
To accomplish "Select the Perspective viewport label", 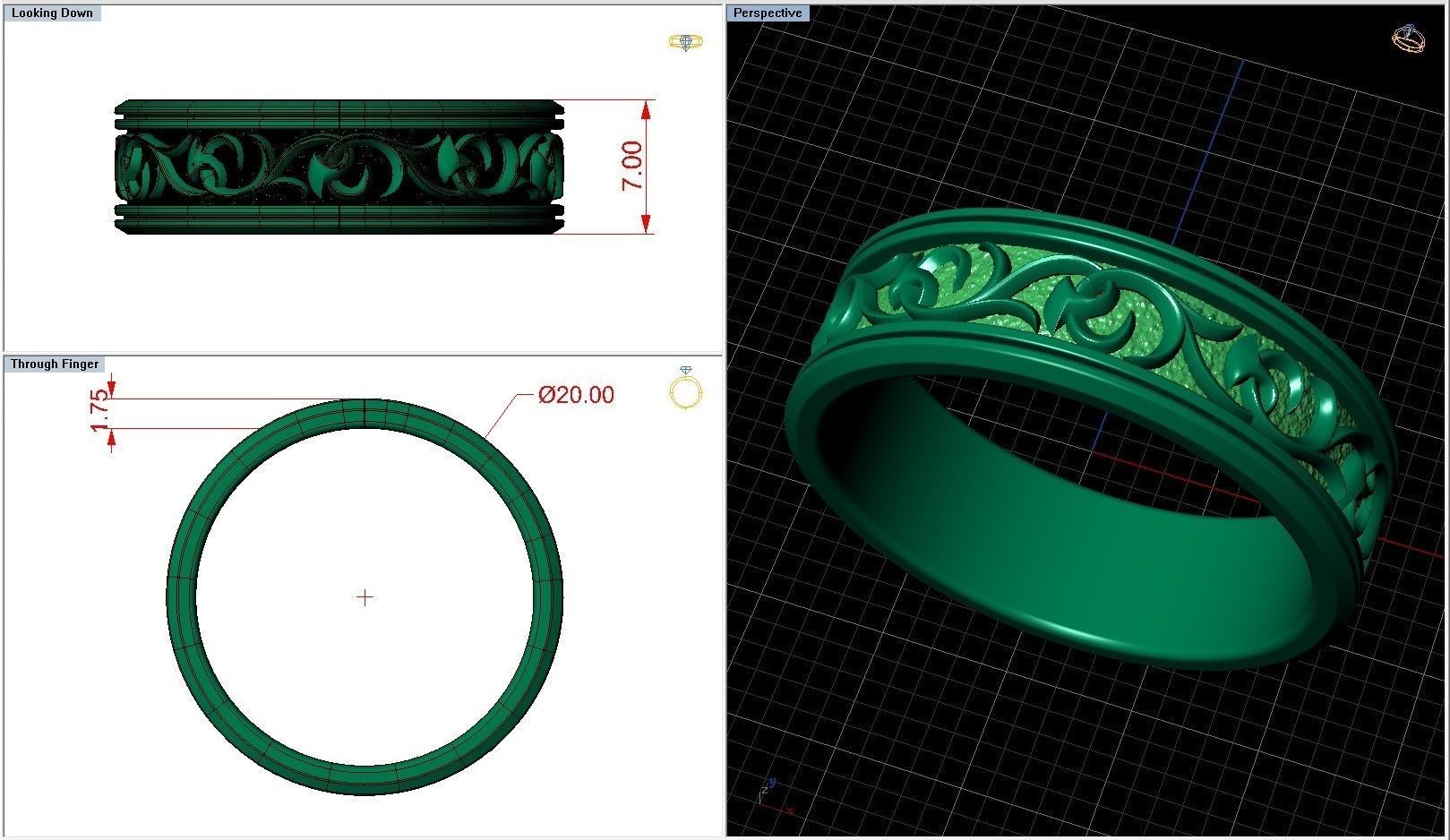I will [768, 13].
